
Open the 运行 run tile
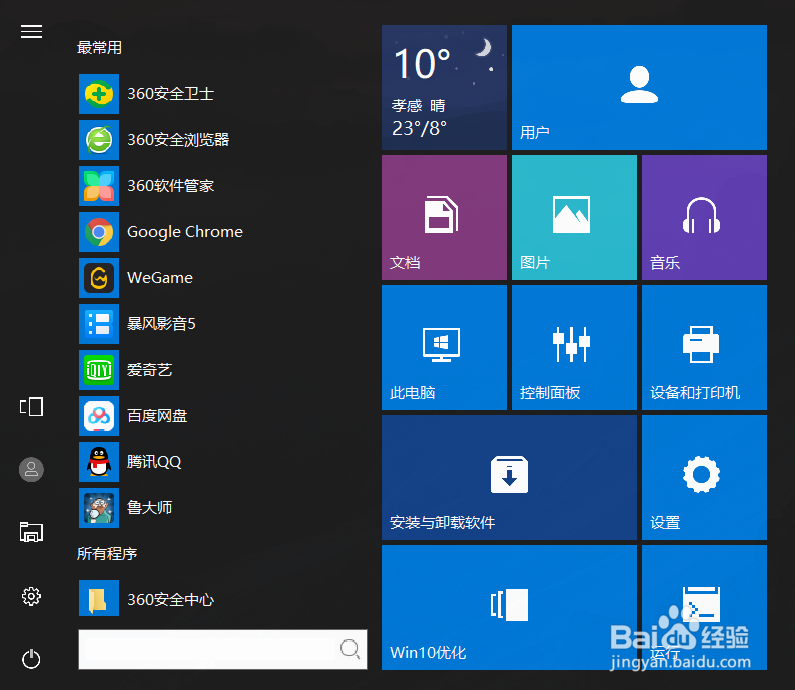[x=704, y=607]
